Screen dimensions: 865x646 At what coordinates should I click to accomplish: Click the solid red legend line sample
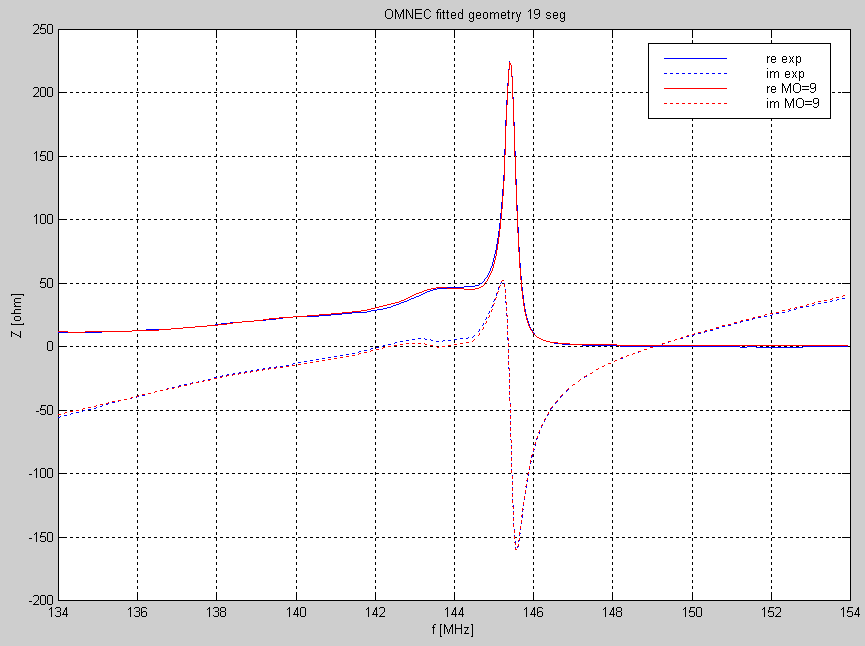695,88
